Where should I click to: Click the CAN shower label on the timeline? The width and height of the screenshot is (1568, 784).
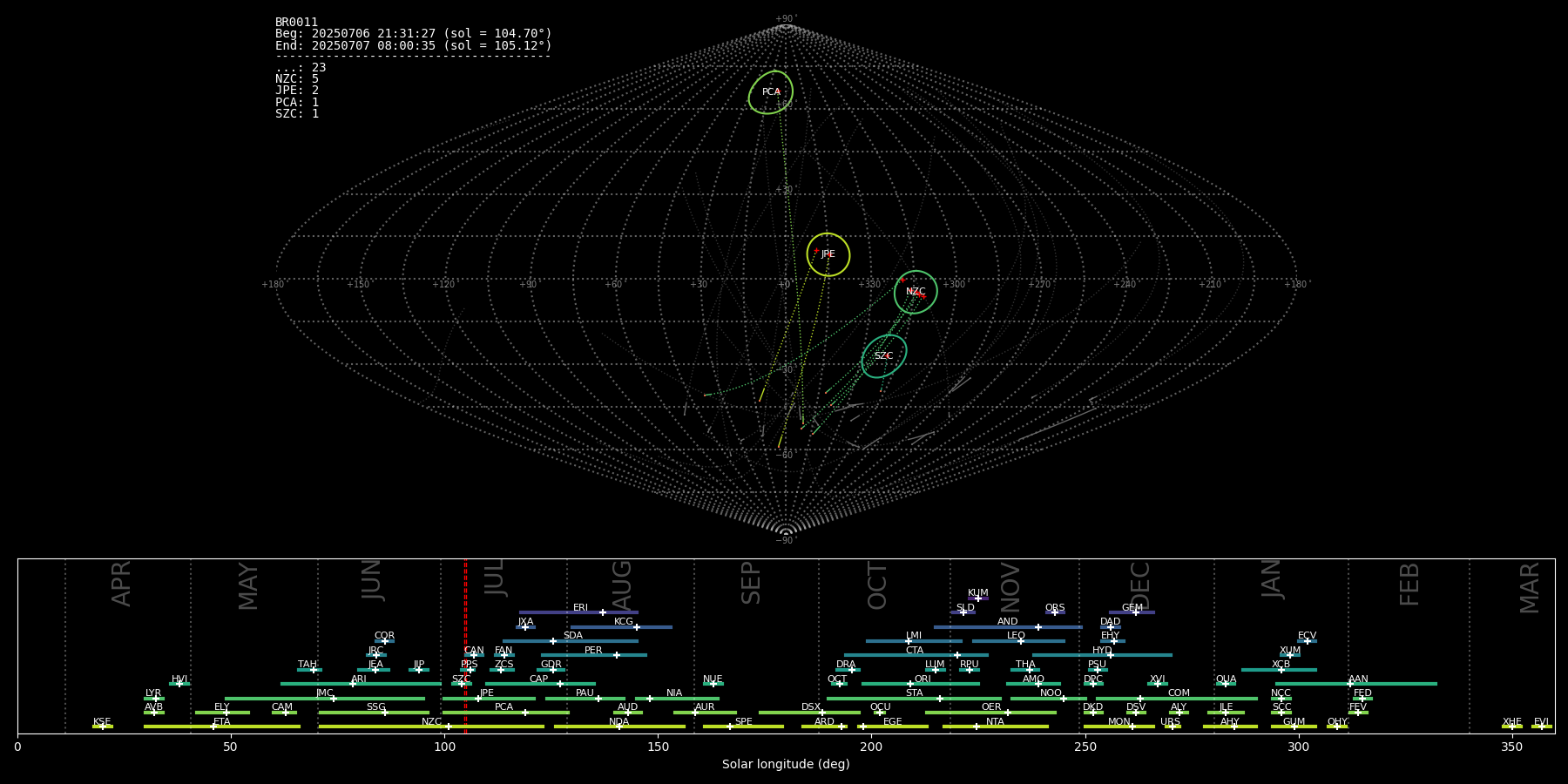(x=474, y=651)
